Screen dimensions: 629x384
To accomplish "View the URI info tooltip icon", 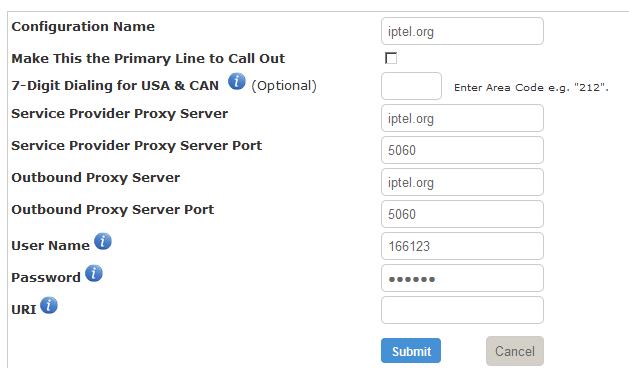I will click(x=49, y=305).
